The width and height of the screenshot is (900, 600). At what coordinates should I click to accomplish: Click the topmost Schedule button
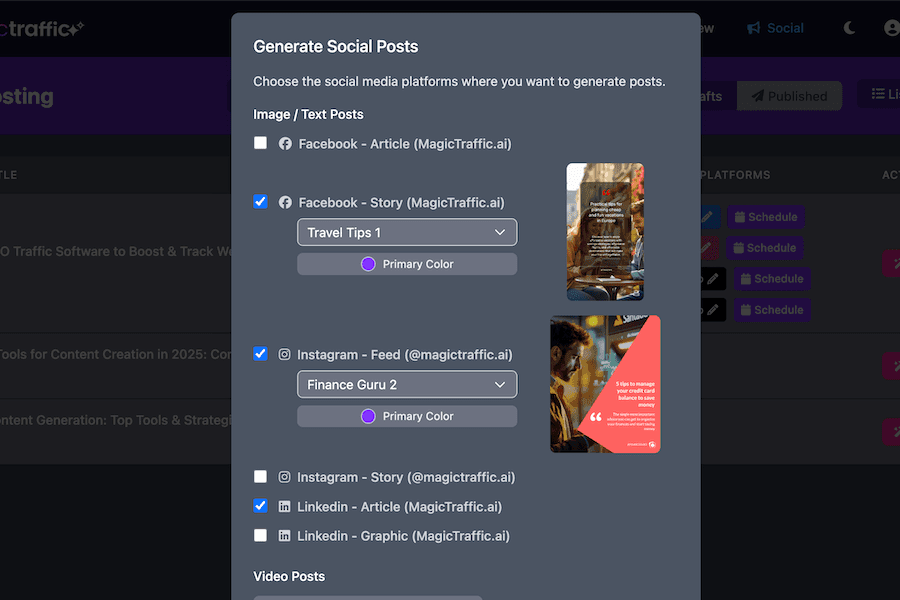766,216
